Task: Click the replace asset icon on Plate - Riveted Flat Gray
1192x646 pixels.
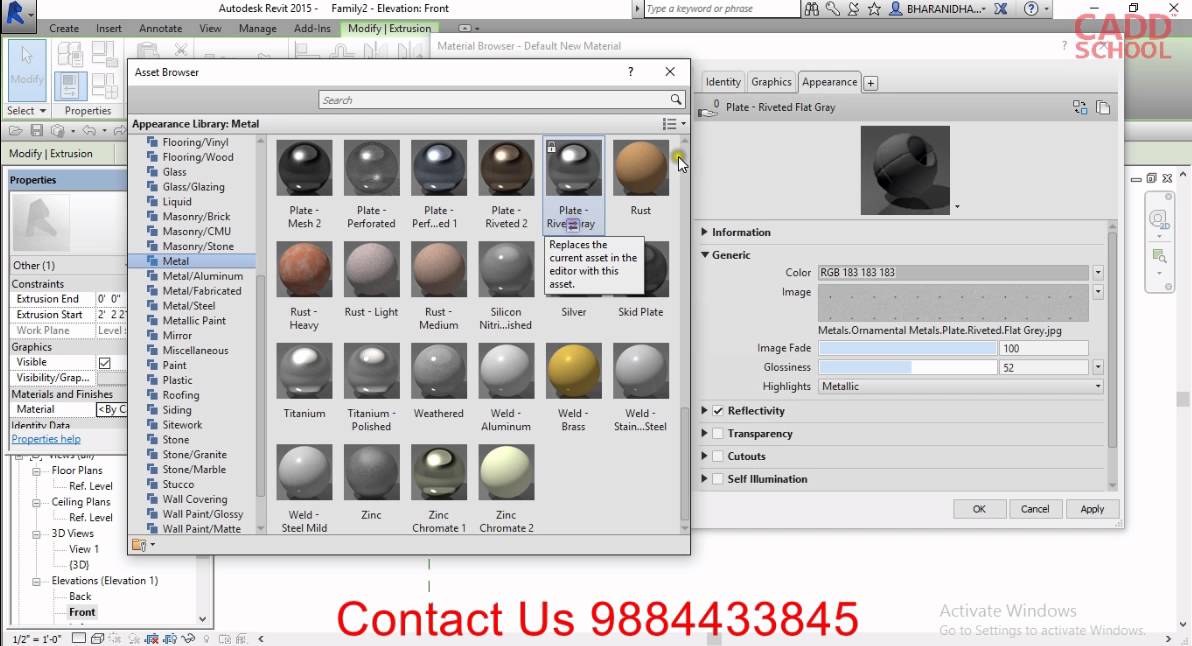Action: (x=573, y=224)
